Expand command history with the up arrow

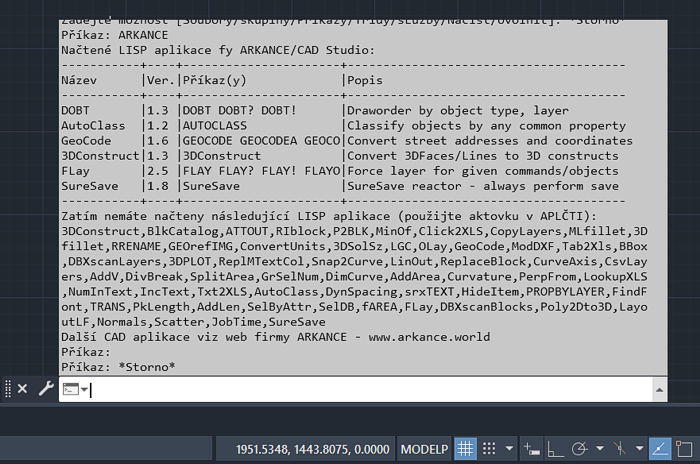(659, 390)
